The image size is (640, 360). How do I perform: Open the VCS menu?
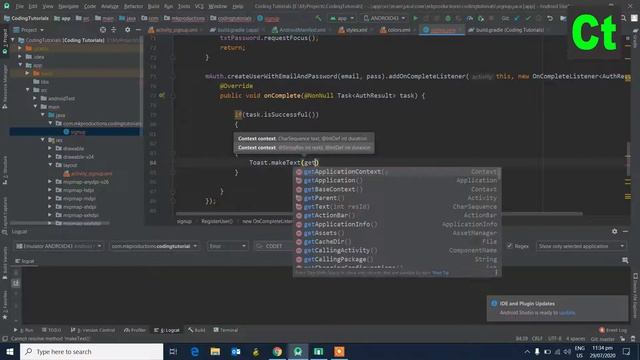199,7
